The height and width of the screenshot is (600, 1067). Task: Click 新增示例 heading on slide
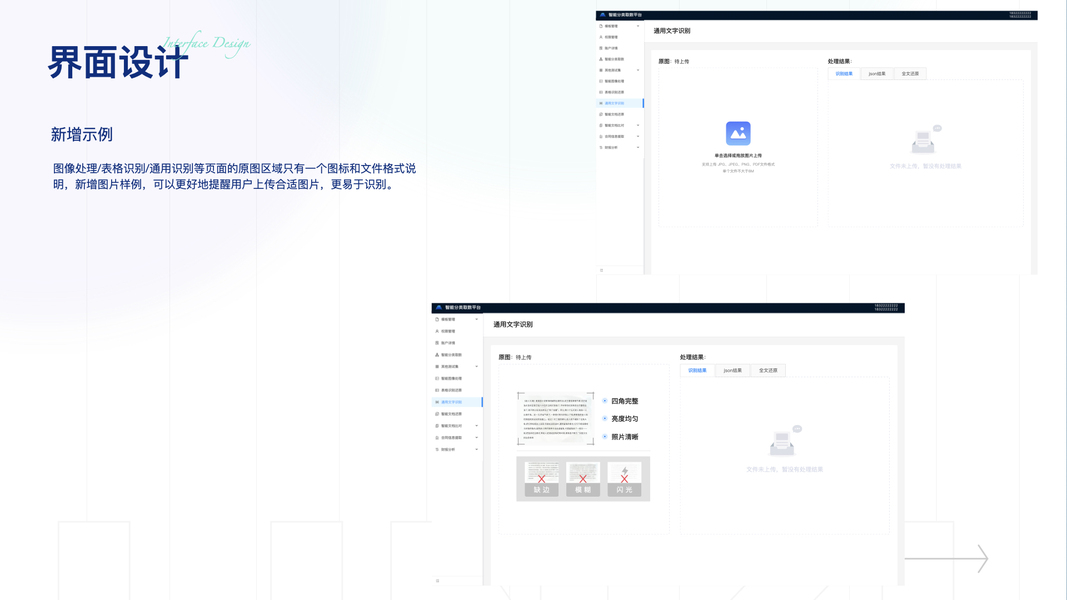82,135
